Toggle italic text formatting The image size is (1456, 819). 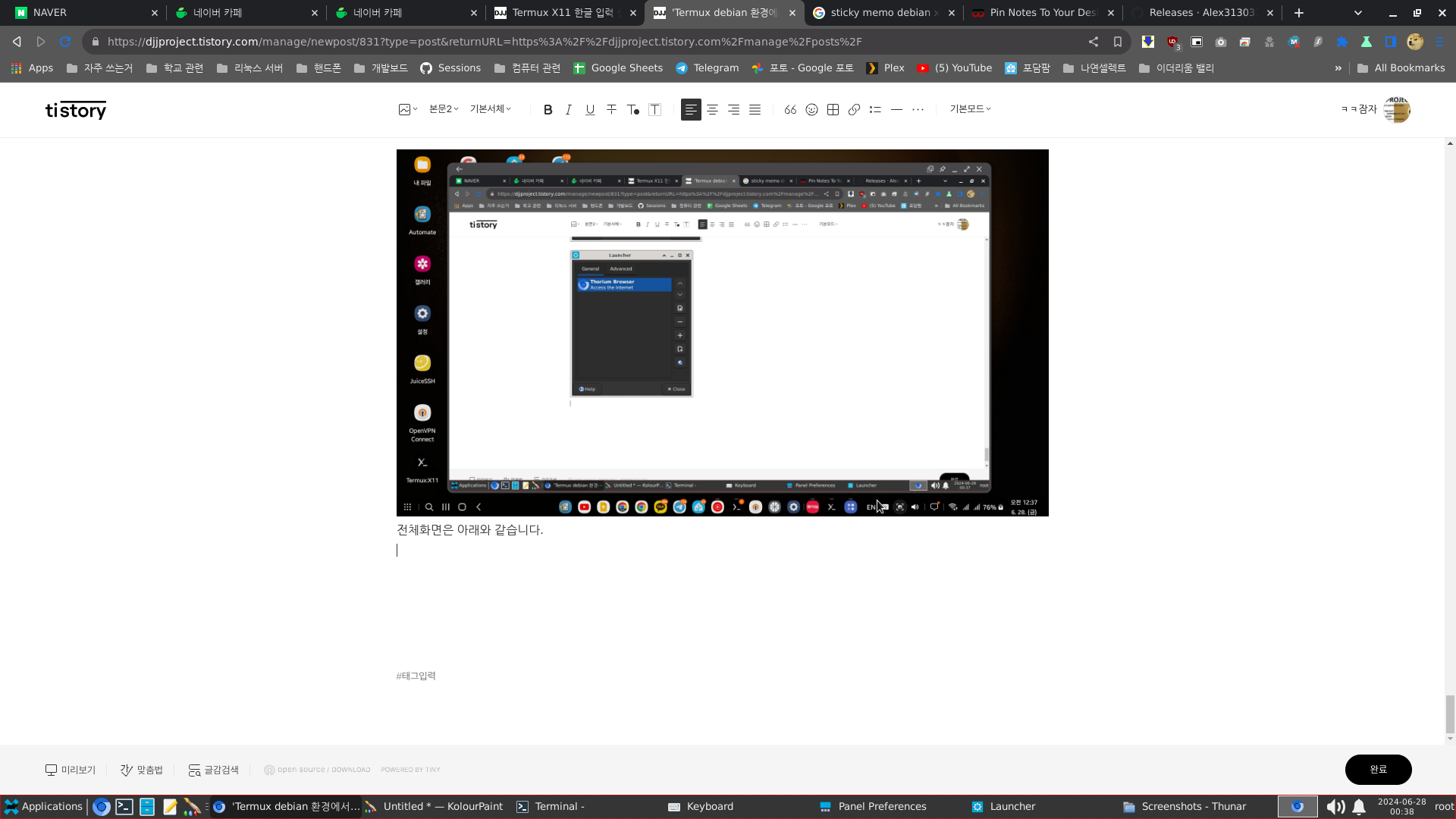[569, 110]
